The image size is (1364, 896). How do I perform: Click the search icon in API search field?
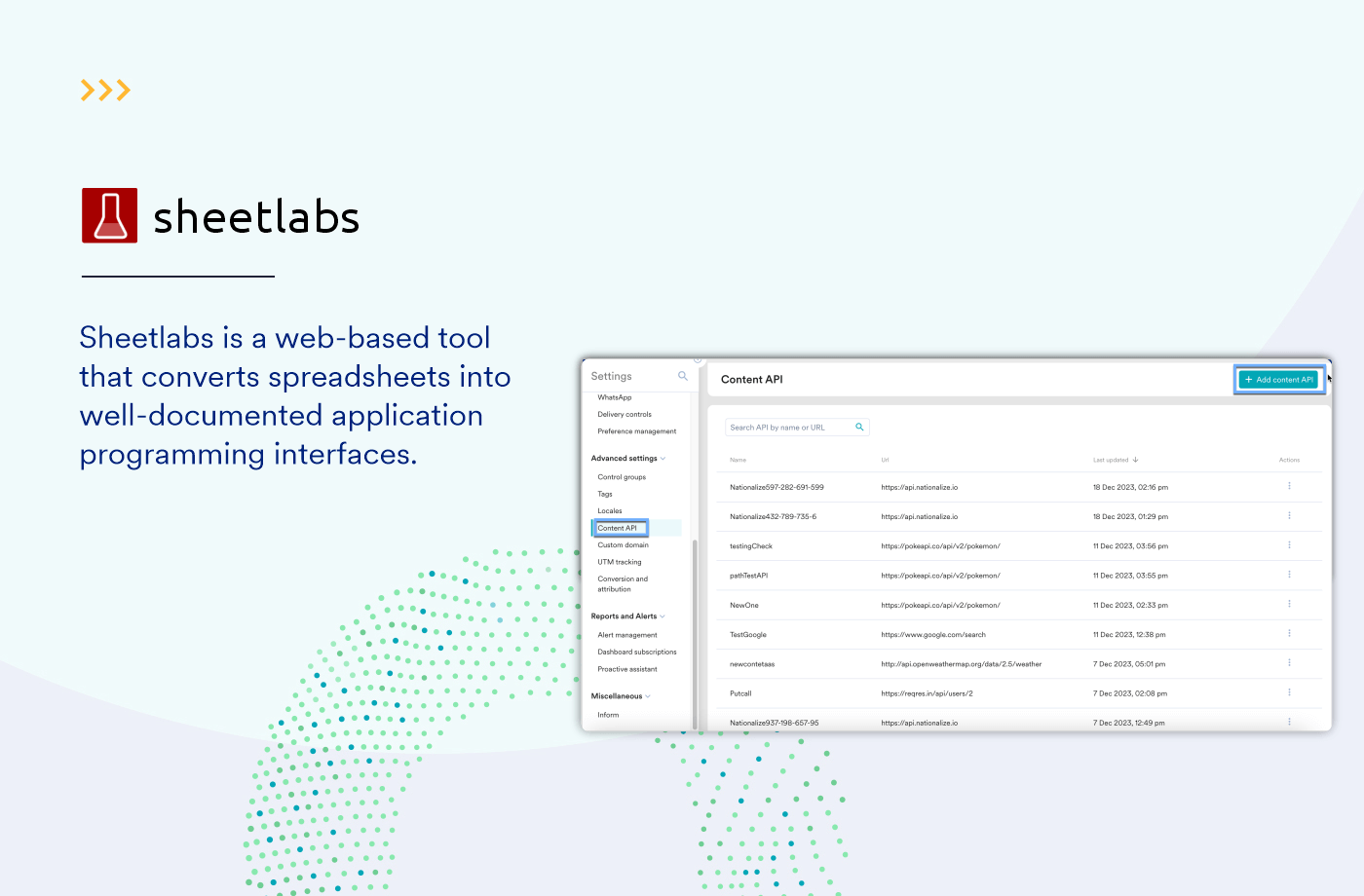[859, 427]
